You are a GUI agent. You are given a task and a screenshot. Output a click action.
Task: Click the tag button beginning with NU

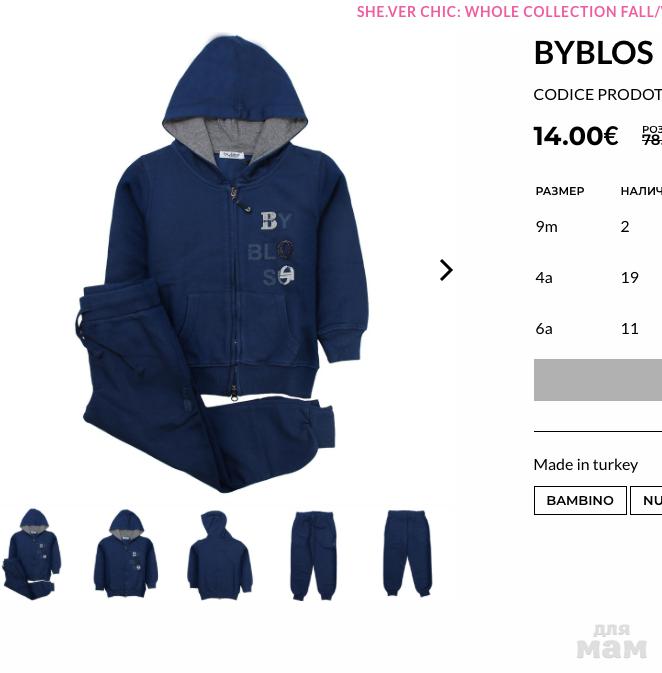tap(646, 500)
